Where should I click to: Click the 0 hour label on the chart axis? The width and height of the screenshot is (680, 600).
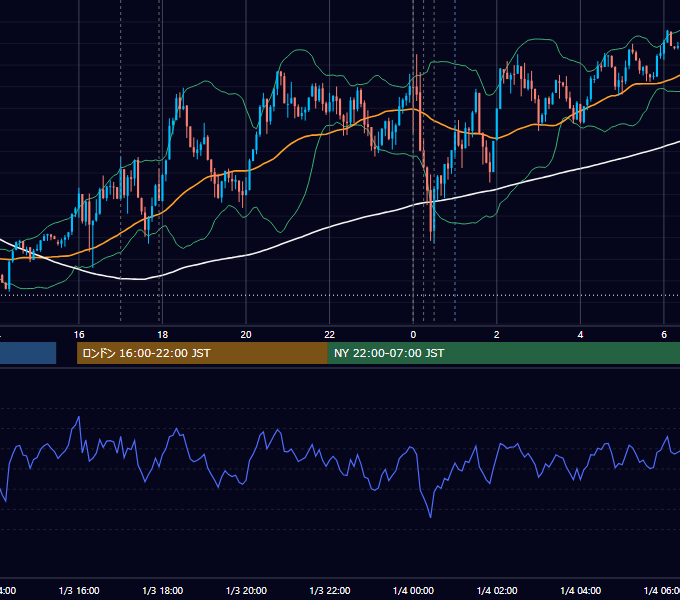click(x=413, y=335)
